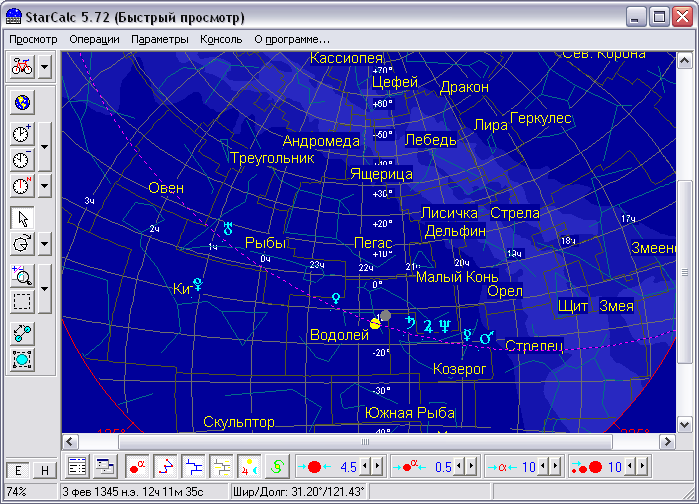
Task: Click the globe location icon
Action: (x=22, y=102)
